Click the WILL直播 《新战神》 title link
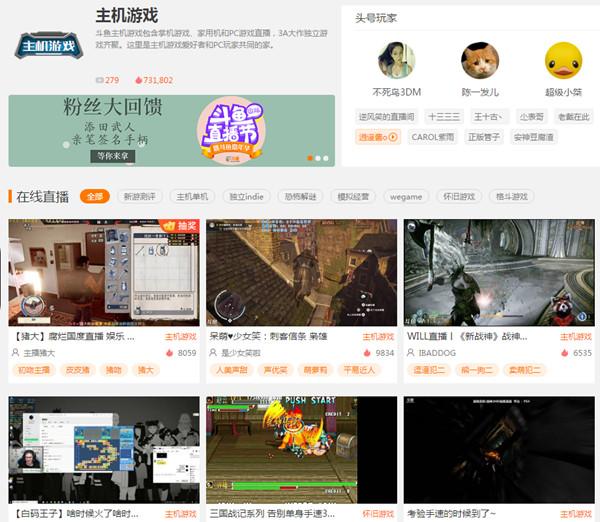600x522 pixels. (x=467, y=336)
